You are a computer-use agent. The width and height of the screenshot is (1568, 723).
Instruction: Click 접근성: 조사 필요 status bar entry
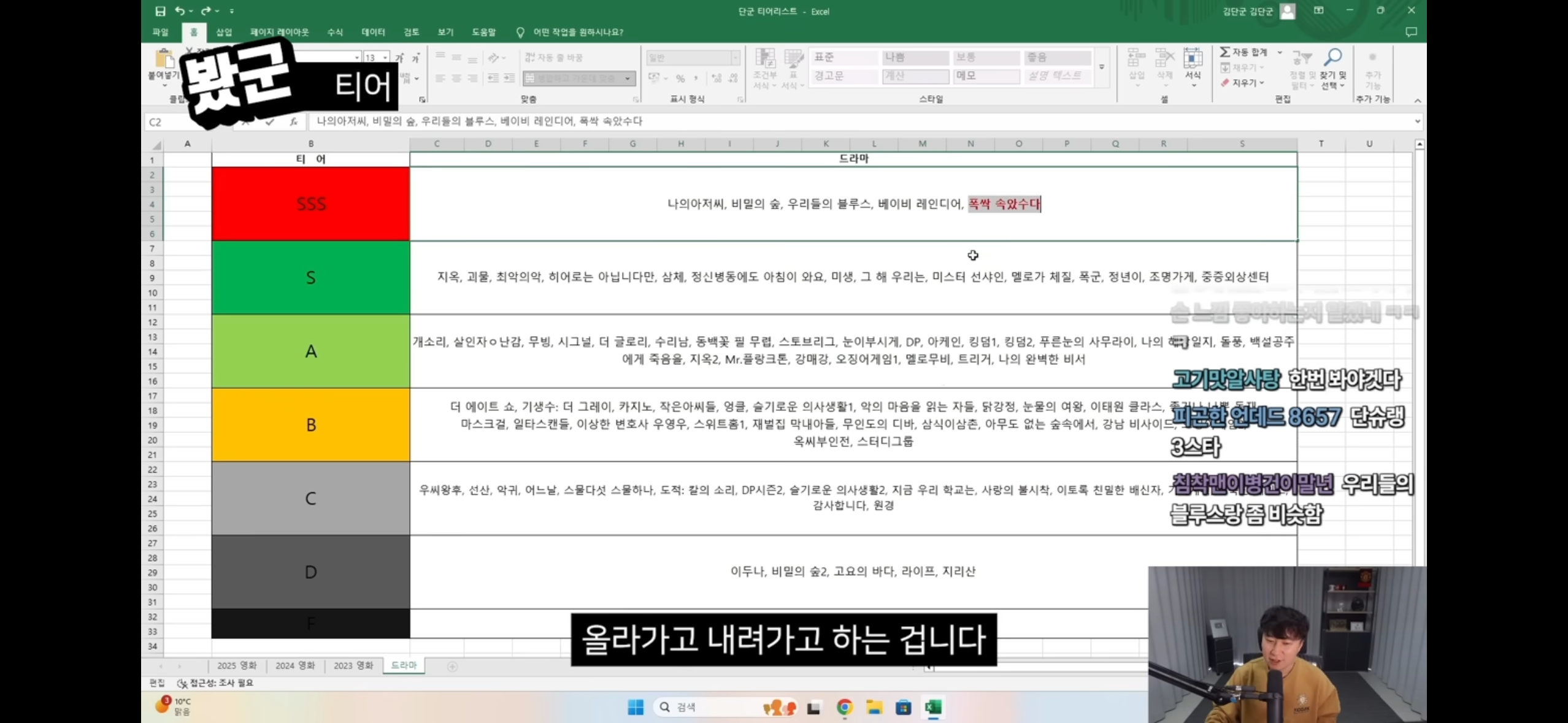[215, 683]
